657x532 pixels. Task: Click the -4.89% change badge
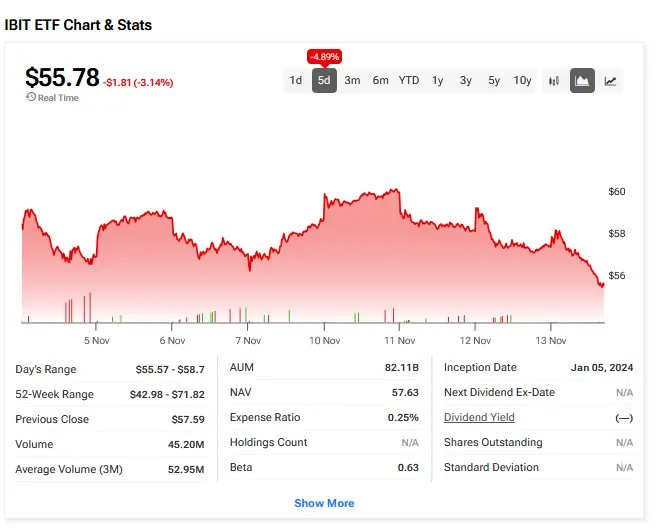(324, 56)
